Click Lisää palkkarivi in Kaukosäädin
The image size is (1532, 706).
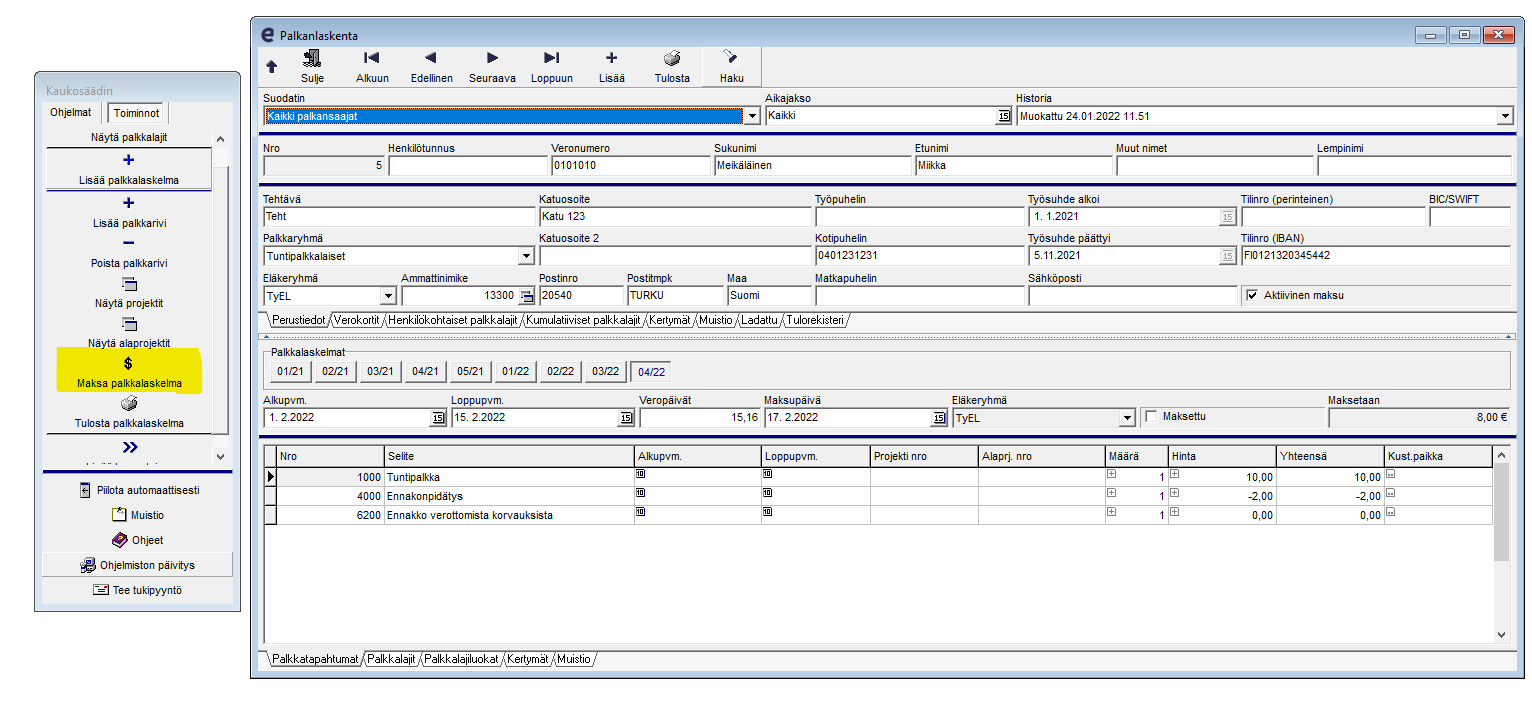(128, 212)
